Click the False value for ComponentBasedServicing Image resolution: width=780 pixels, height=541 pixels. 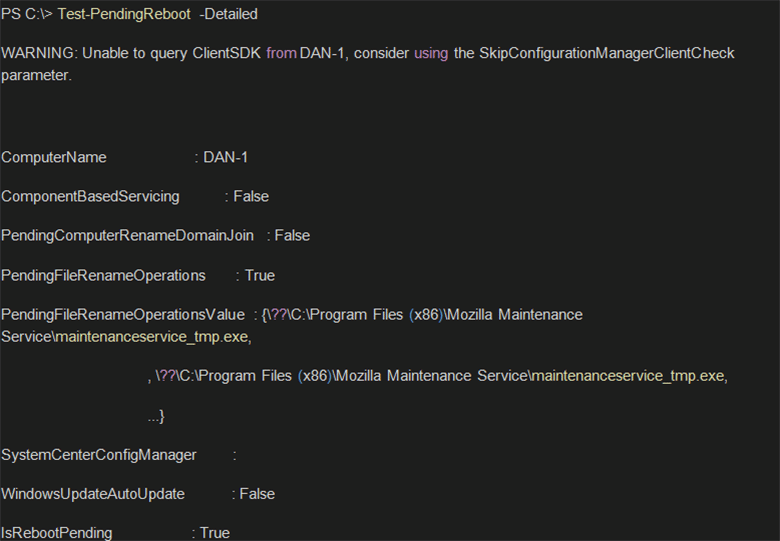[x=251, y=196]
